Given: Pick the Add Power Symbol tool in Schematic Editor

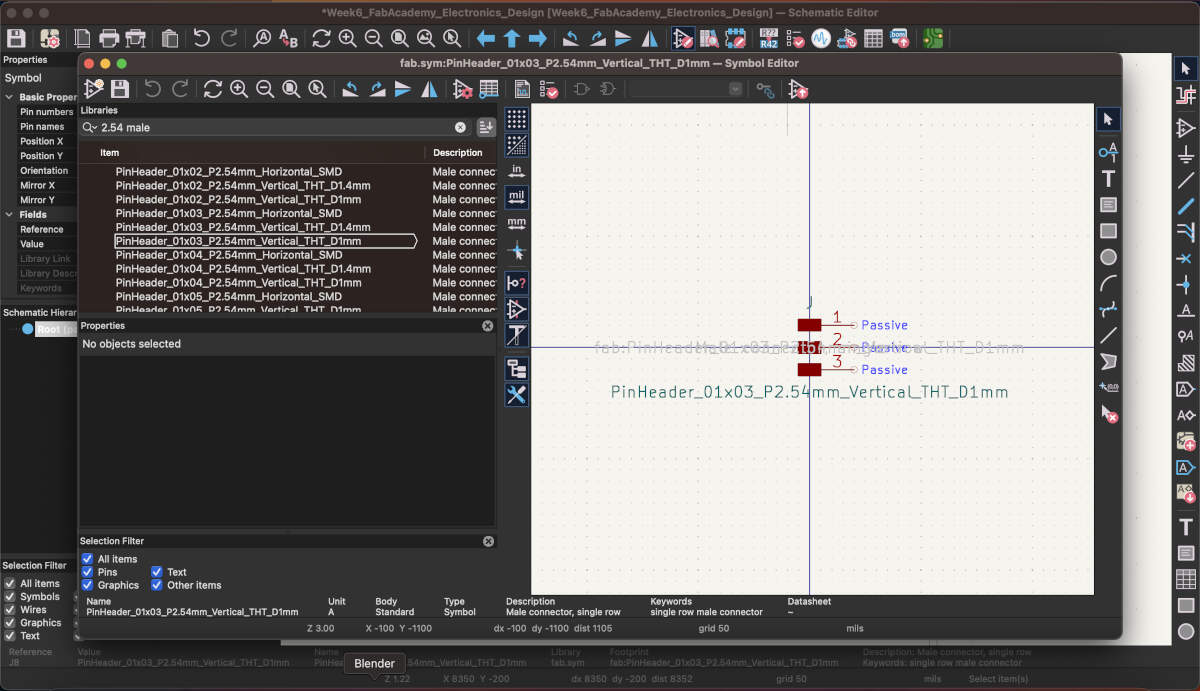Looking at the screenshot, I should pyautogui.click(x=1186, y=154).
